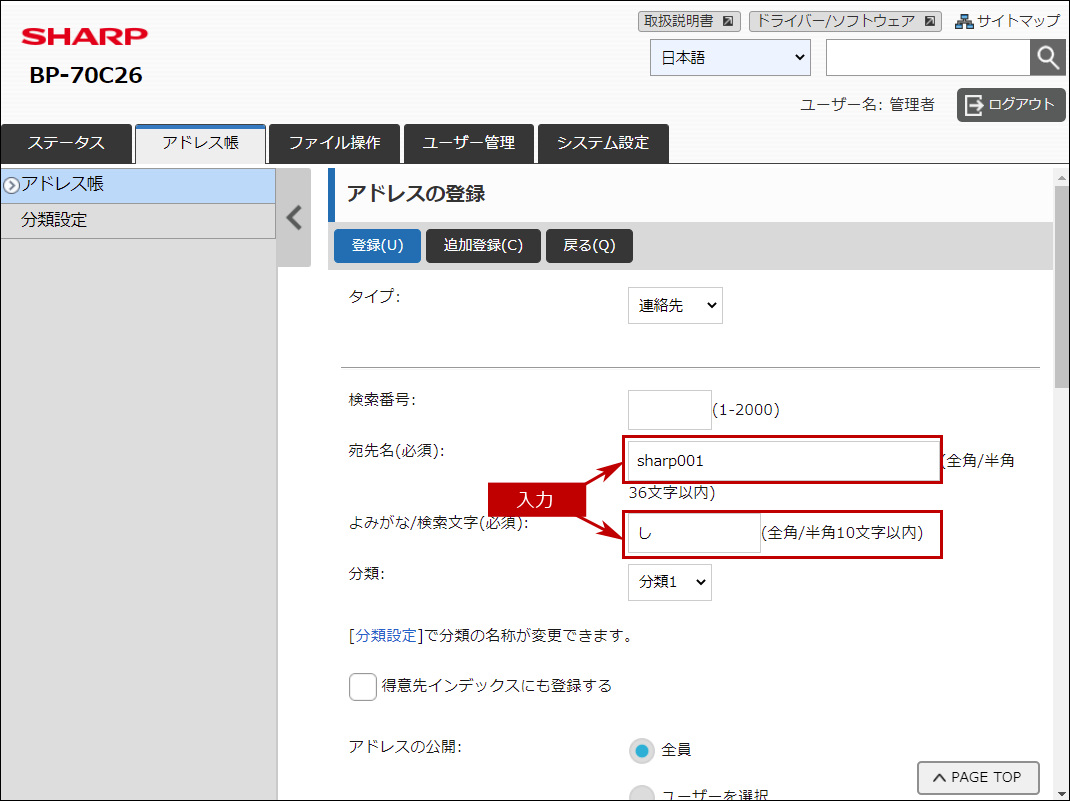Select アドレス帳 in the sidebar

[x=138, y=185]
